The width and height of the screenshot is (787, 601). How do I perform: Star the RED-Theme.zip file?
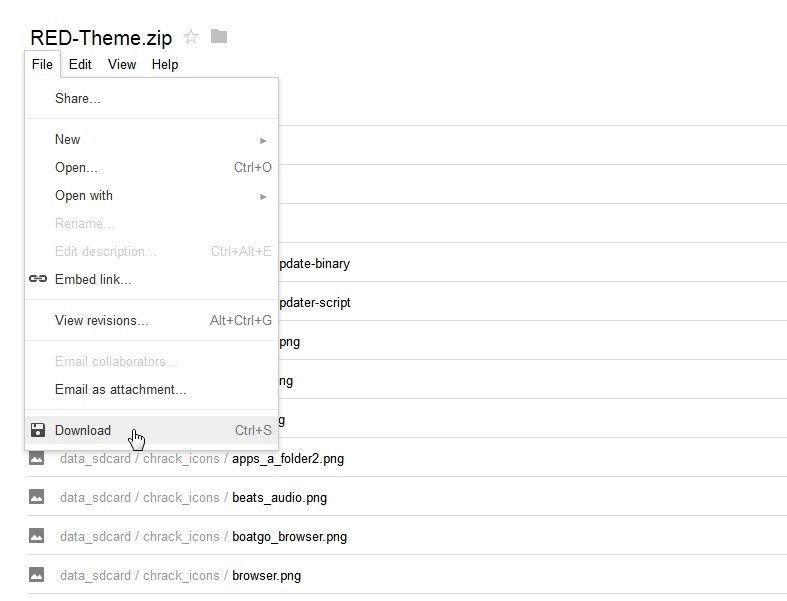tap(191, 37)
